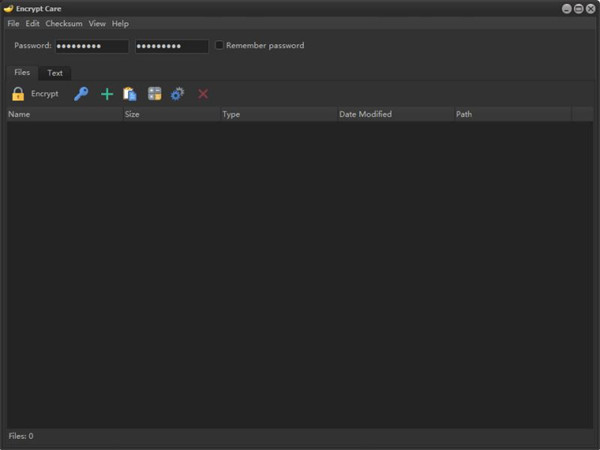Maximize the Encrypt Care window
The image size is (600, 450).
point(579,9)
